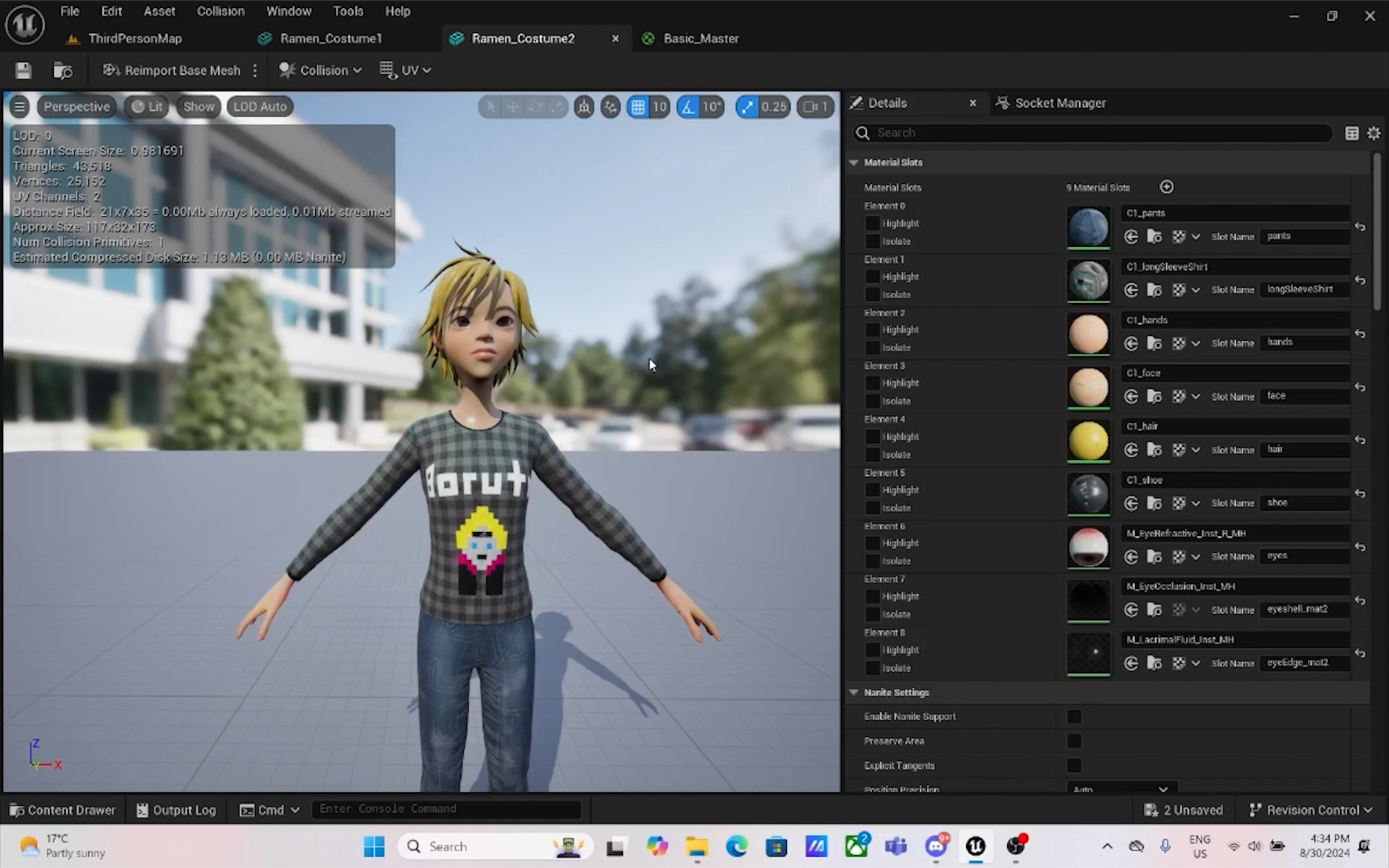The height and width of the screenshot is (868, 1389).
Task: Open Reimport Base Mesh extra options menu
Action: coord(255,71)
